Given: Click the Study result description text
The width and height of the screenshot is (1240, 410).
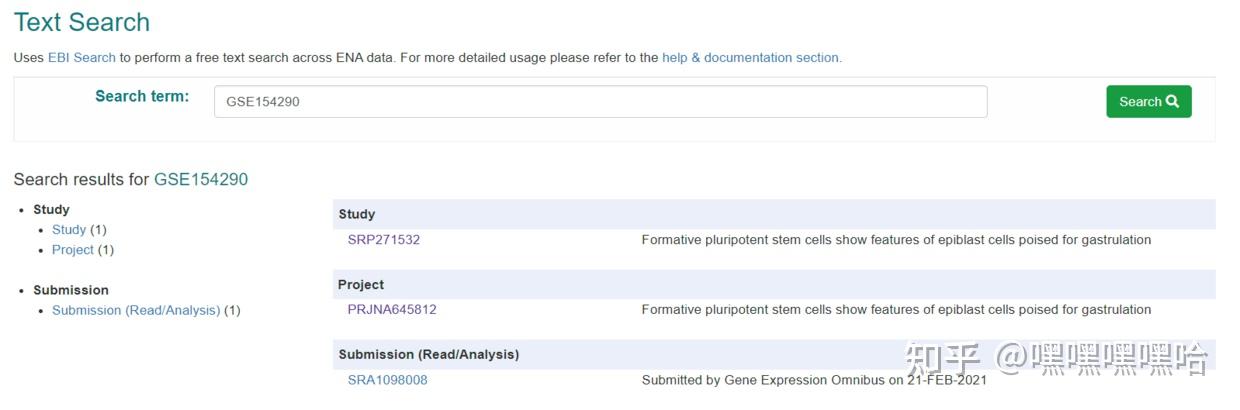Looking at the screenshot, I should click(896, 240).
